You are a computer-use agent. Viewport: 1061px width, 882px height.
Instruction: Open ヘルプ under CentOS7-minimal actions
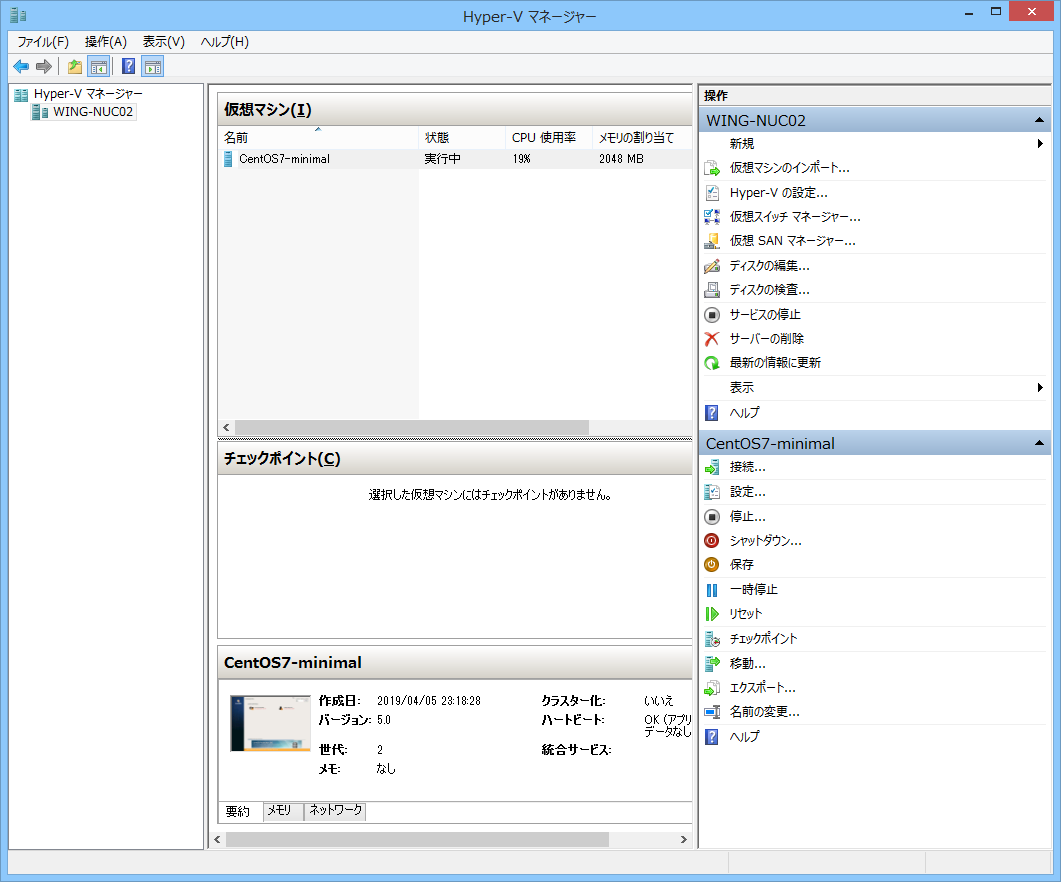(744, 736)
